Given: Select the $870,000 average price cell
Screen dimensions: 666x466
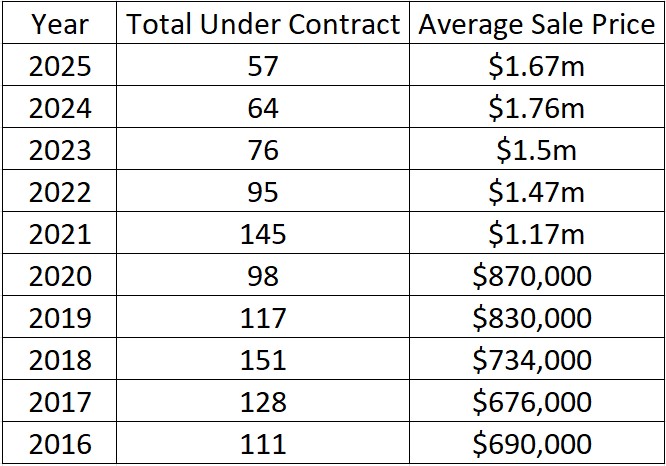Looking at the screenshot, I should click(x=536, y=276).
